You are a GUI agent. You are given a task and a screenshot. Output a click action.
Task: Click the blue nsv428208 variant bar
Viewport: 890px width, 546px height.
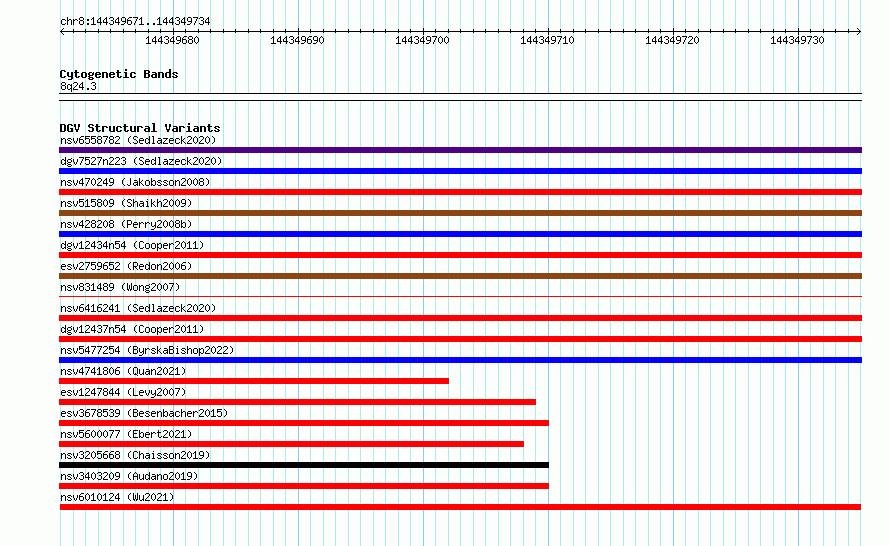[x=460, y=234]
